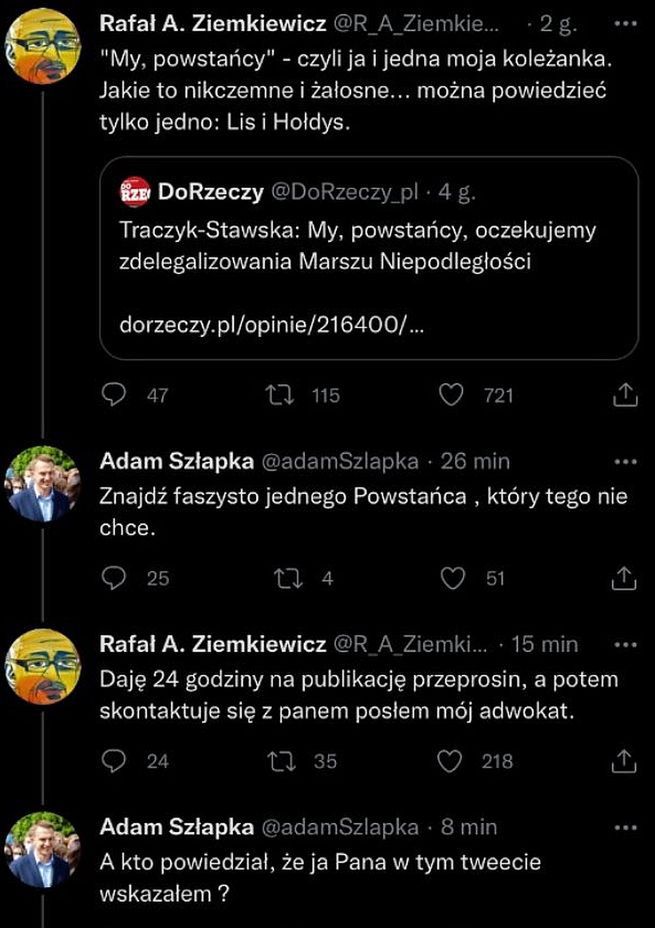This screenshot has height=928, width=655.
Task: Click the retweet icon showing 4
Action: [290, 578]
